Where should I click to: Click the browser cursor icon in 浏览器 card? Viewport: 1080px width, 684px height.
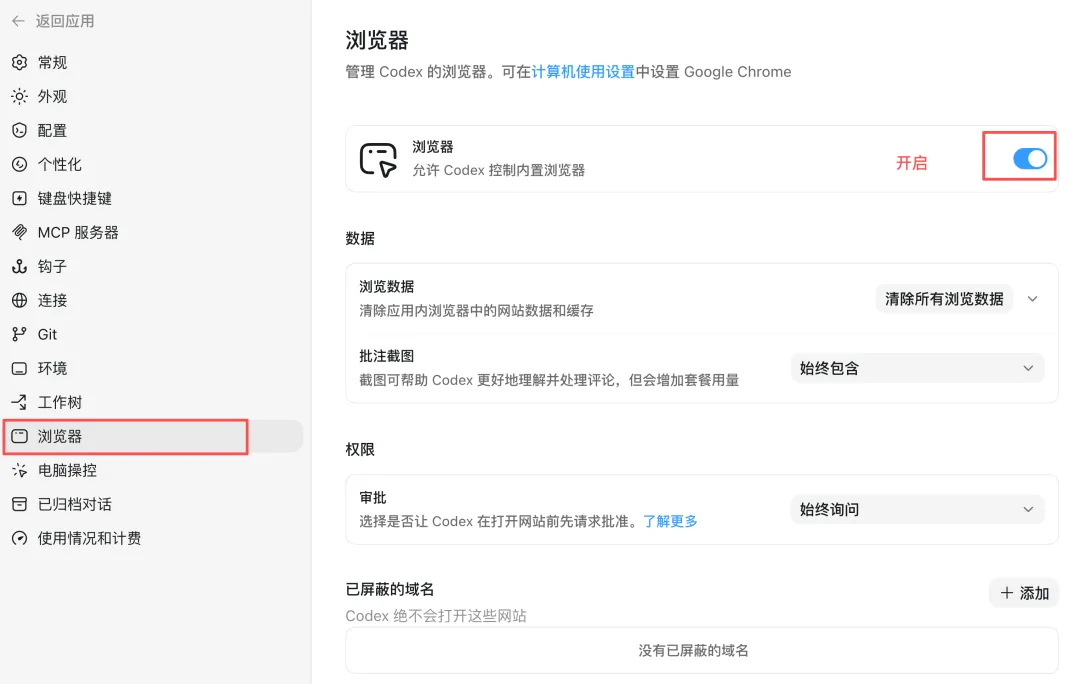tap(378, 160)
